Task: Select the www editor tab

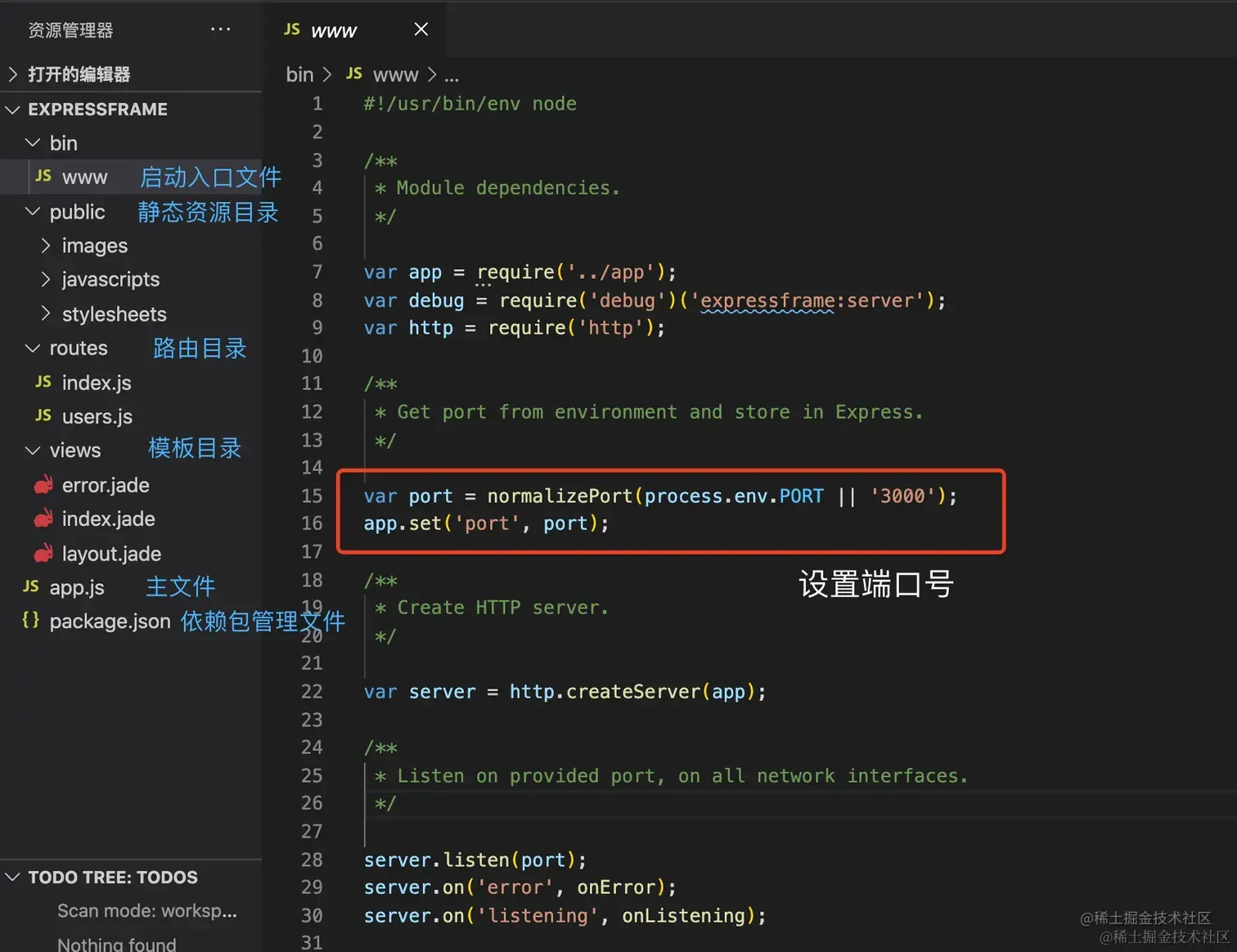Action: tap(355, 29)
